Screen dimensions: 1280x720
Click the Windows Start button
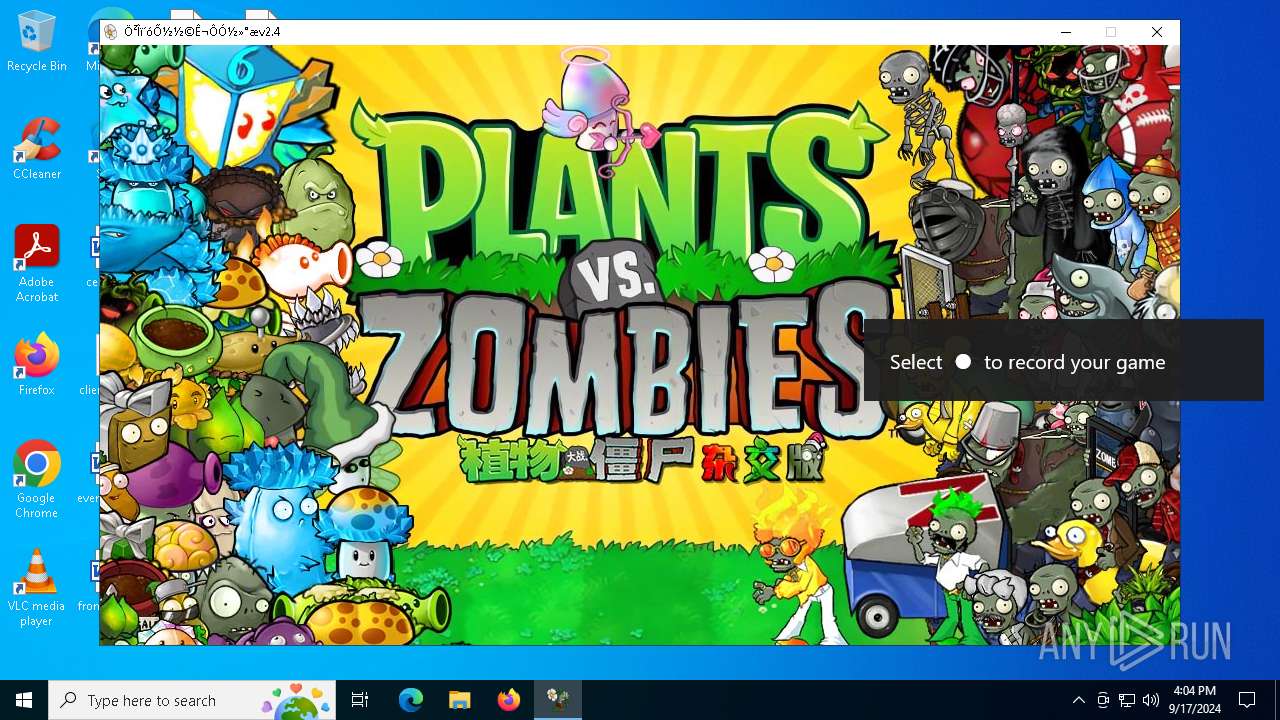point(24,700)
